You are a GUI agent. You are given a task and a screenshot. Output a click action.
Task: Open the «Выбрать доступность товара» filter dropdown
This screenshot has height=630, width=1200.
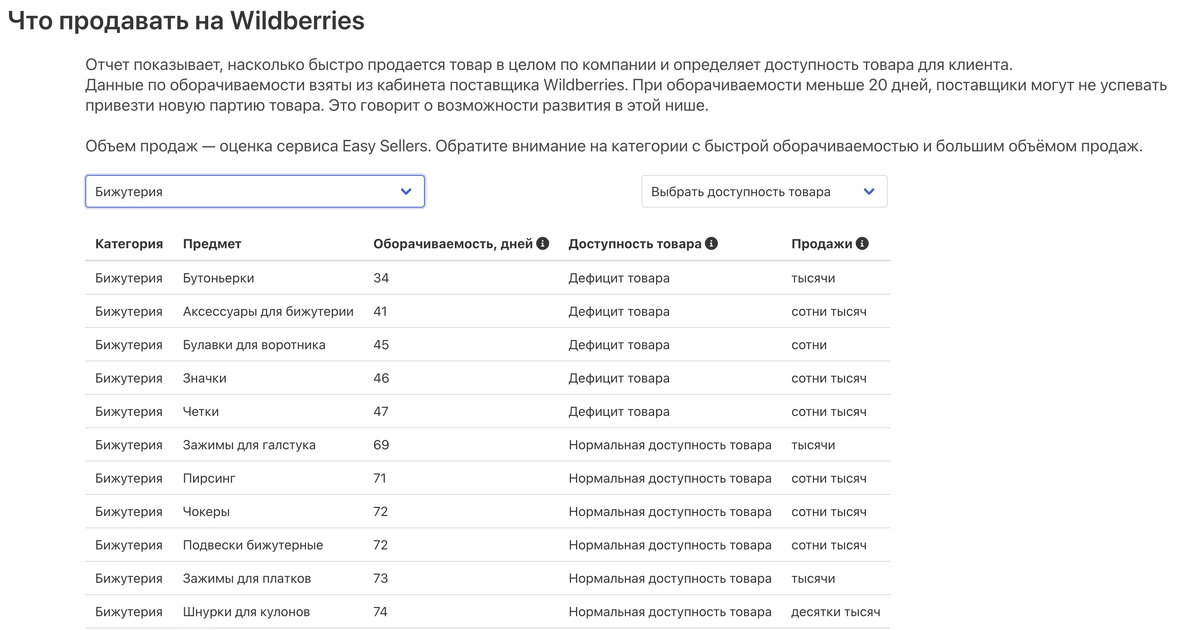click(764, 190)
